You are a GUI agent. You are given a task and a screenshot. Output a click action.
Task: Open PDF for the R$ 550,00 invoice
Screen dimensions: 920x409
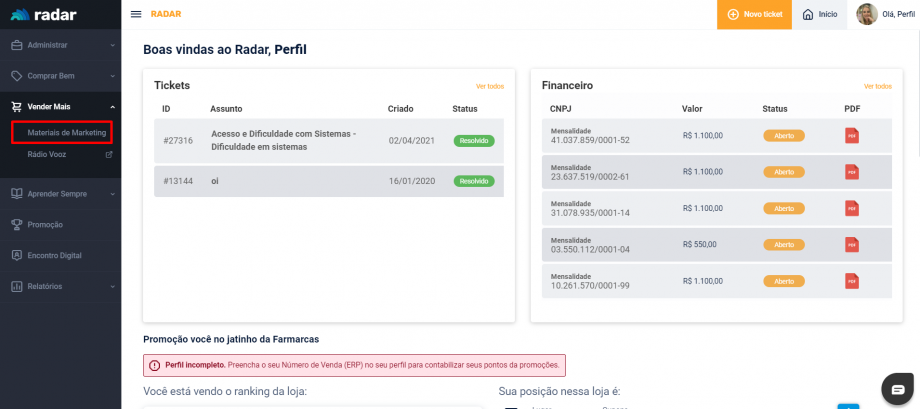coord(851,244)
